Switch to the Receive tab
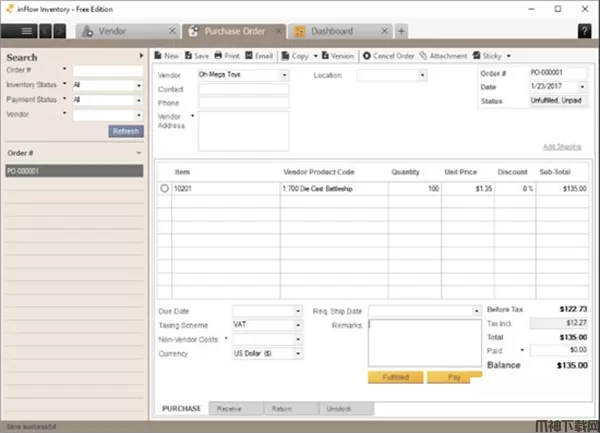Image resolution: width=600 pixels, height=433 pixels. [229, 409]
